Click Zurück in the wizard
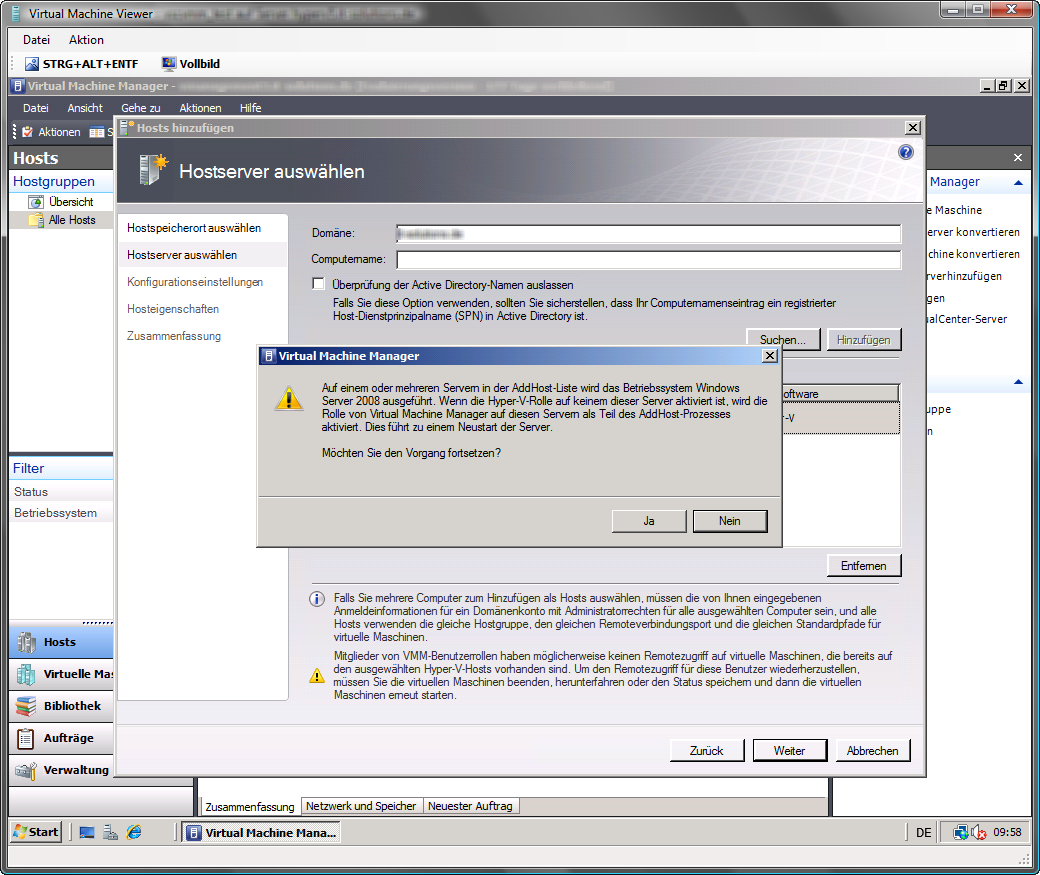The image size is (1040, 875). (x=706, y=750)
